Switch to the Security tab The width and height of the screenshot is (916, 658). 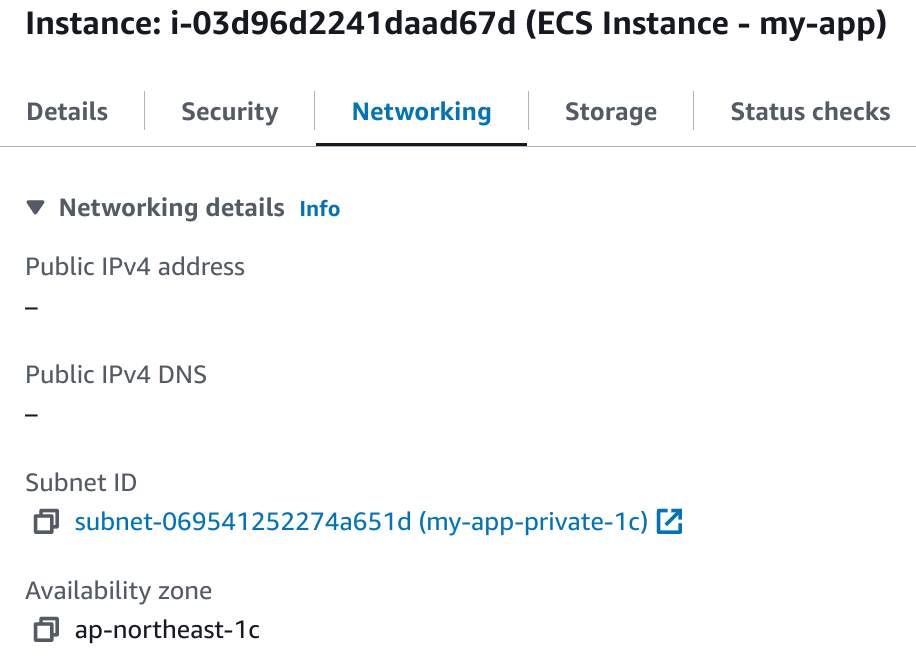pos(229,111)
